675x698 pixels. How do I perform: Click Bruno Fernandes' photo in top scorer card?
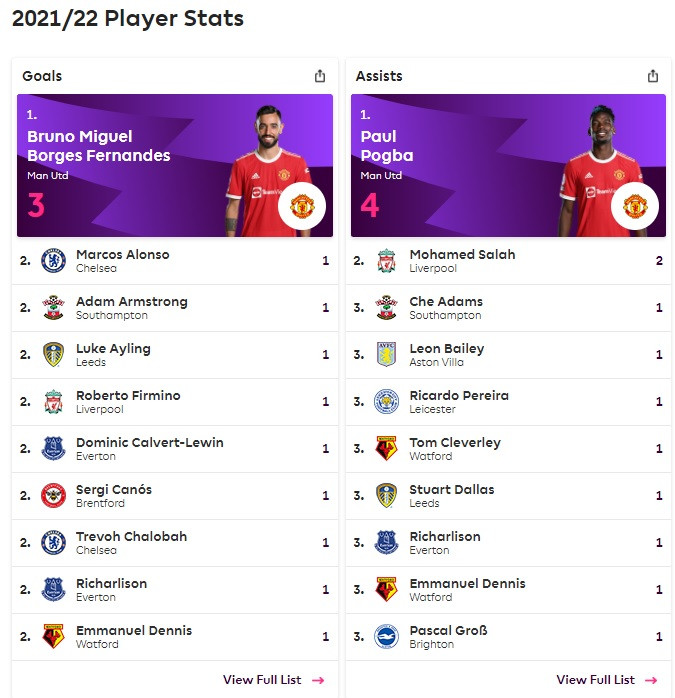click(x=267, y=170)
